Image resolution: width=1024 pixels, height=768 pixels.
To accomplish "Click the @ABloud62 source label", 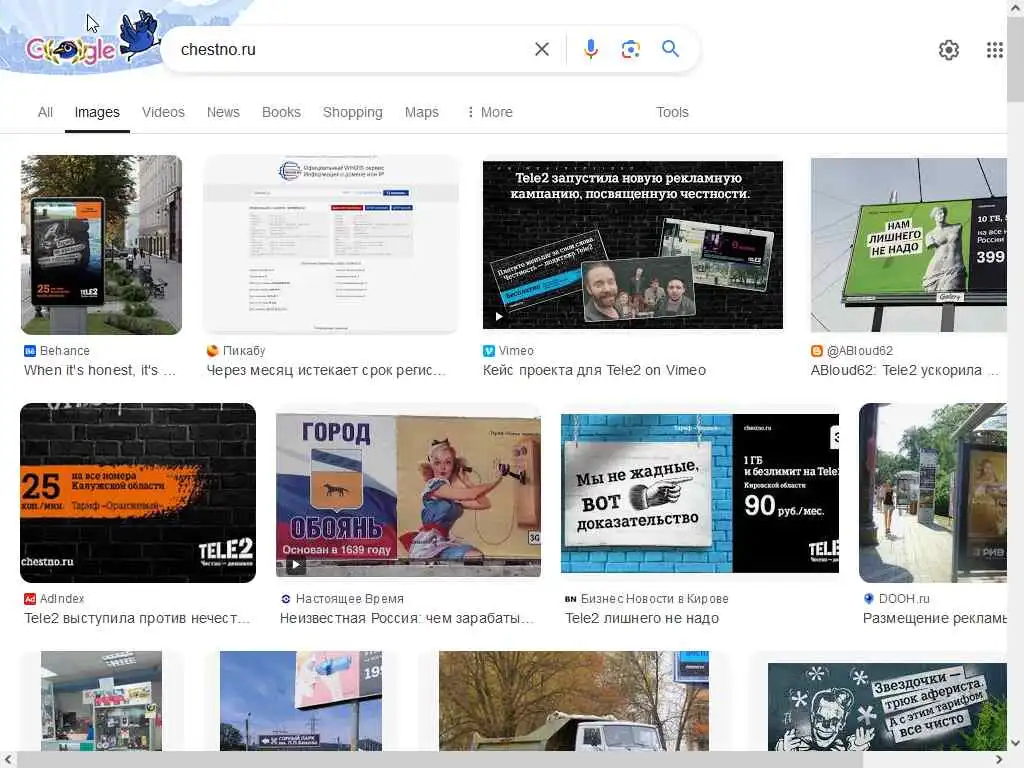I will click(859, 351).
